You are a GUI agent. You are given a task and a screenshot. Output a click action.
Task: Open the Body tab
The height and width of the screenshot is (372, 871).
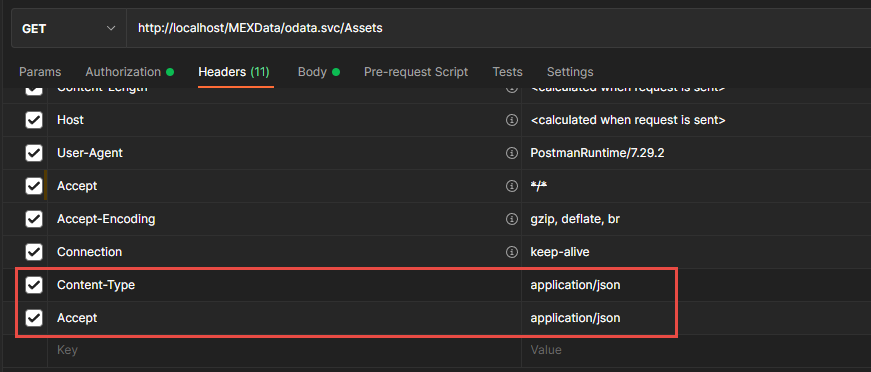pos(319,72)
